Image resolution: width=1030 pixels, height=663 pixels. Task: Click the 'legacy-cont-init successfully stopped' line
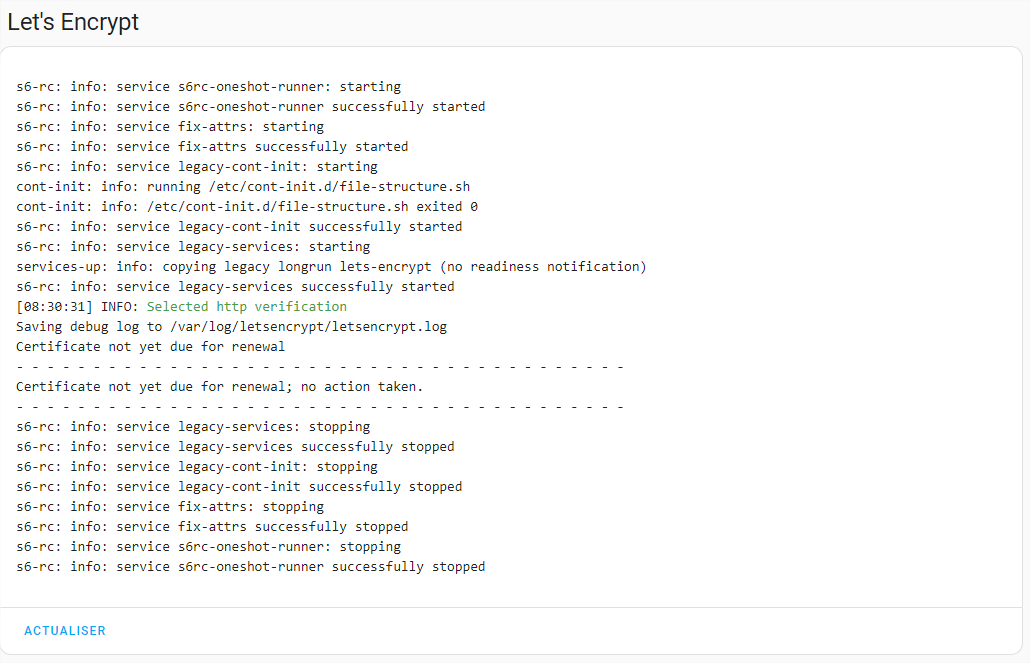tap(239, 487)
